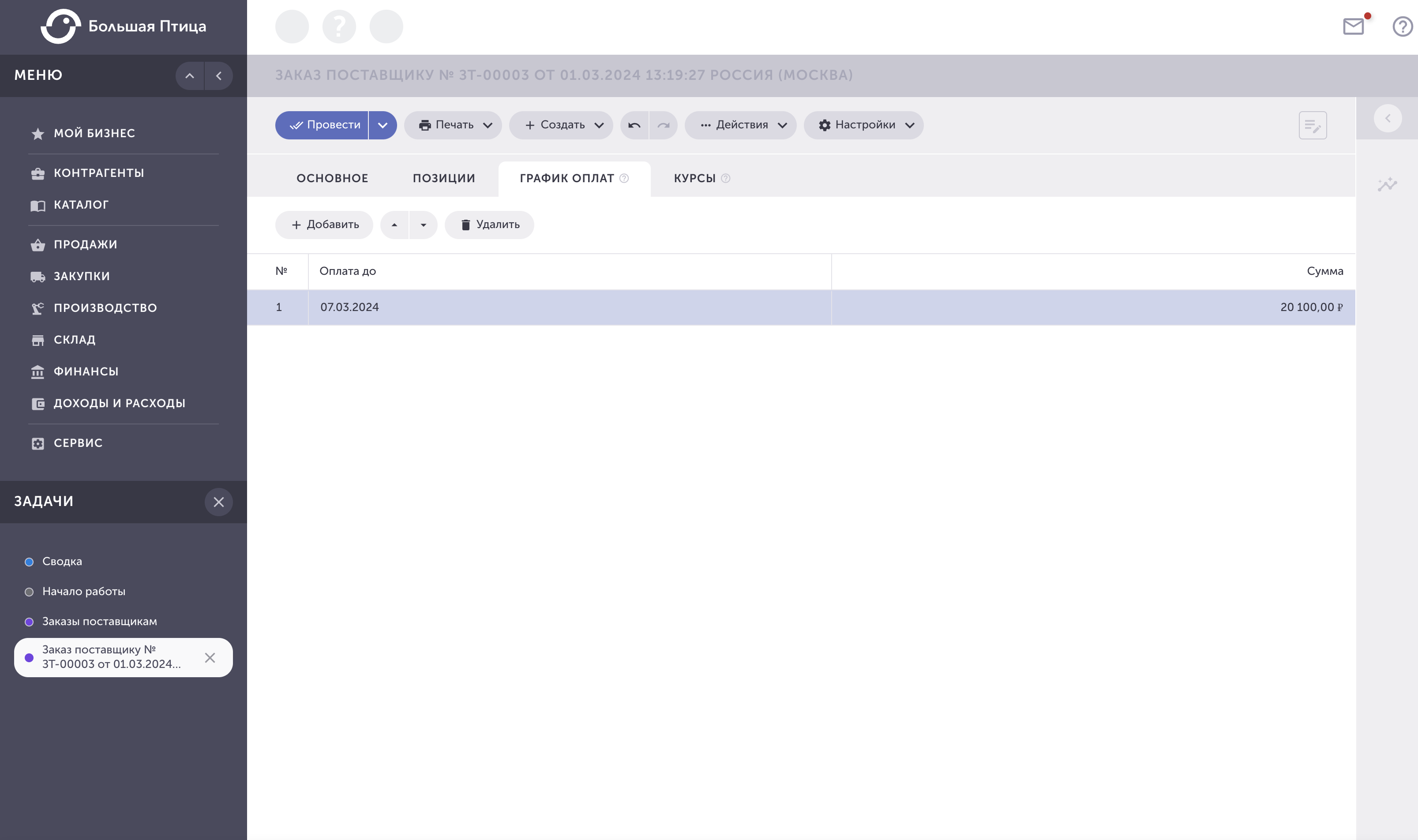Click the briefcase icon for КОНТРАГЕНТЫ
The image size is (1418, 840).
coord(38,174)
